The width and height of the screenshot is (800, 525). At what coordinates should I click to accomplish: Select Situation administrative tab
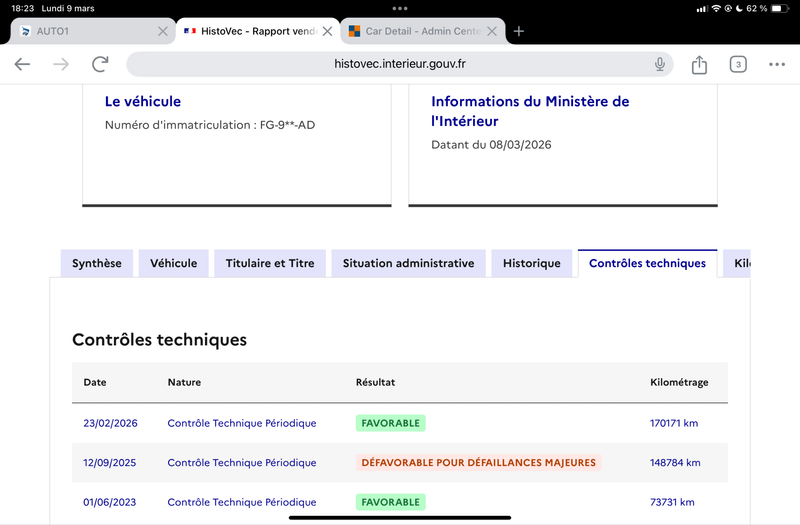pos(408,263)
